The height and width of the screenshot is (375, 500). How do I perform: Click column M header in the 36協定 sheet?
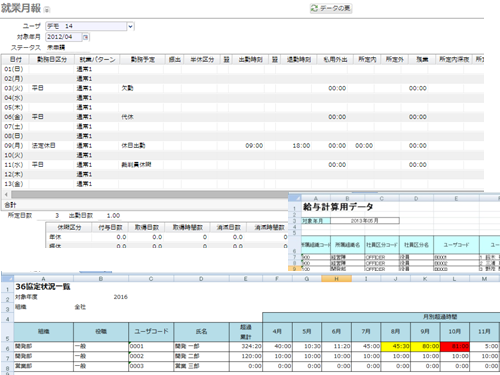click(484, 279)
